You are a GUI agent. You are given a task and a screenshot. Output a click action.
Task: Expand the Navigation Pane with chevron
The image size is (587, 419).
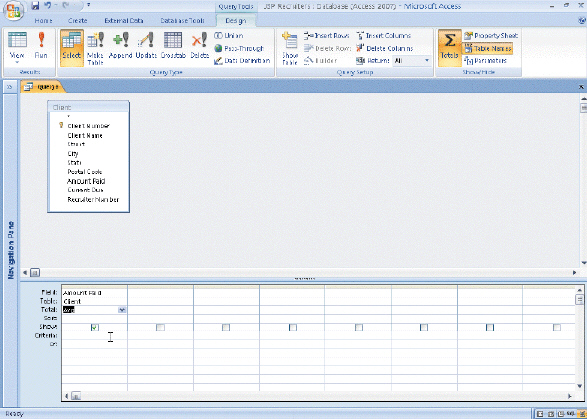pos(10,87)
